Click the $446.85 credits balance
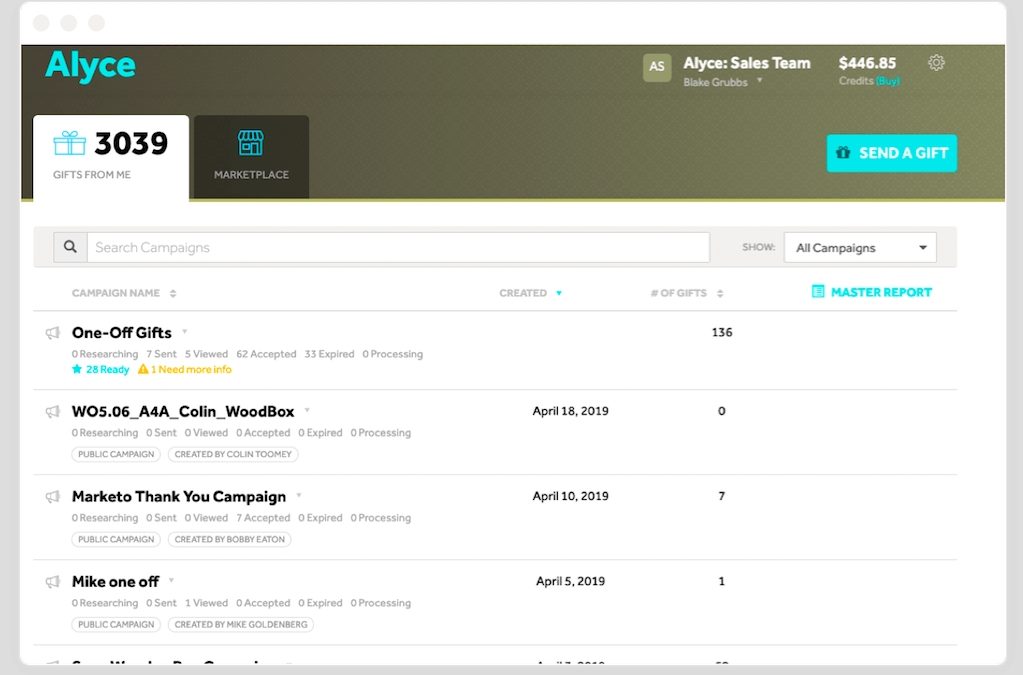This screenshot has height=675, width=1023. 867,63
